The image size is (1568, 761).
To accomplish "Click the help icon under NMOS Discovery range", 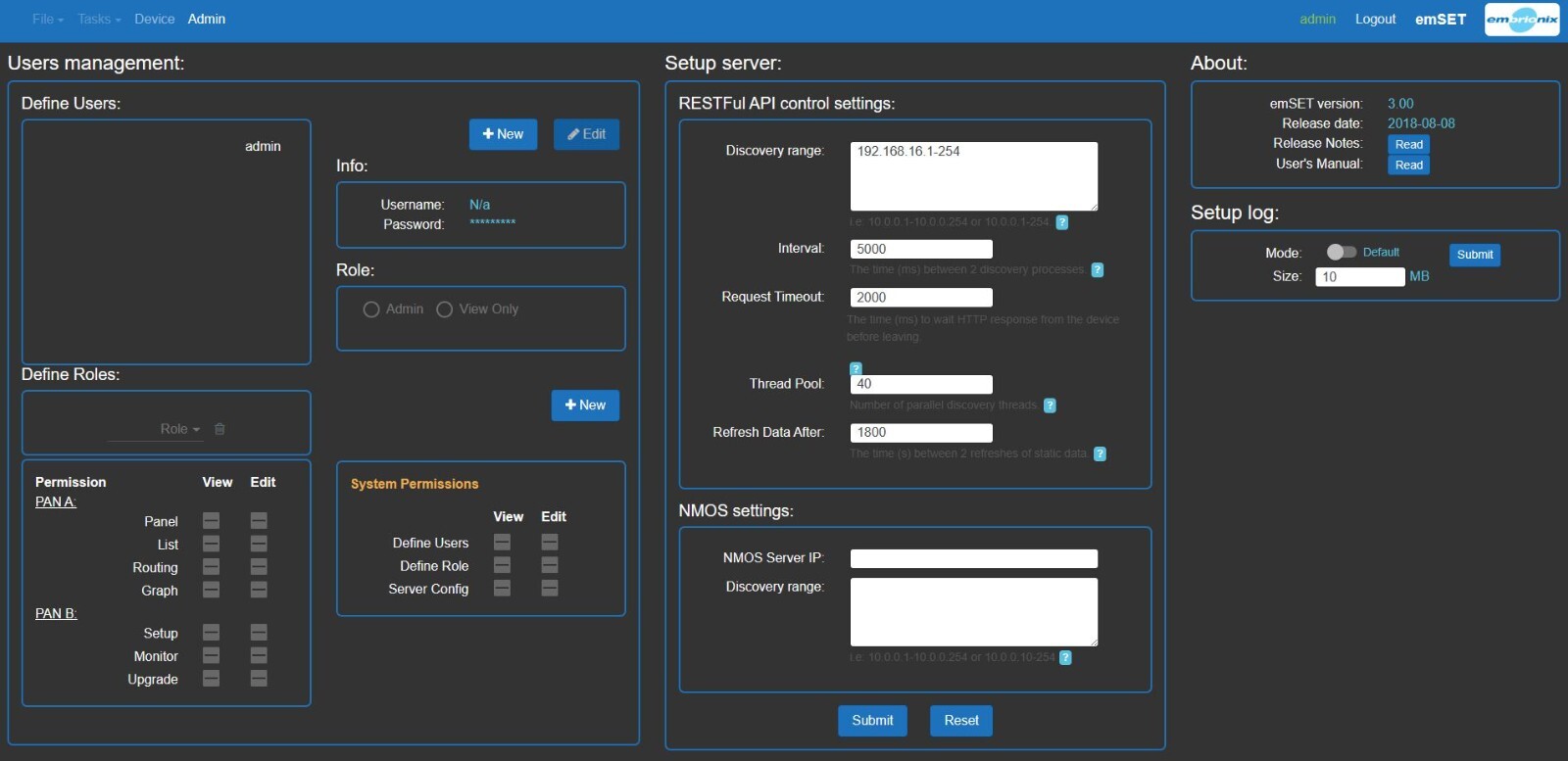I will tap(1065, 657).
